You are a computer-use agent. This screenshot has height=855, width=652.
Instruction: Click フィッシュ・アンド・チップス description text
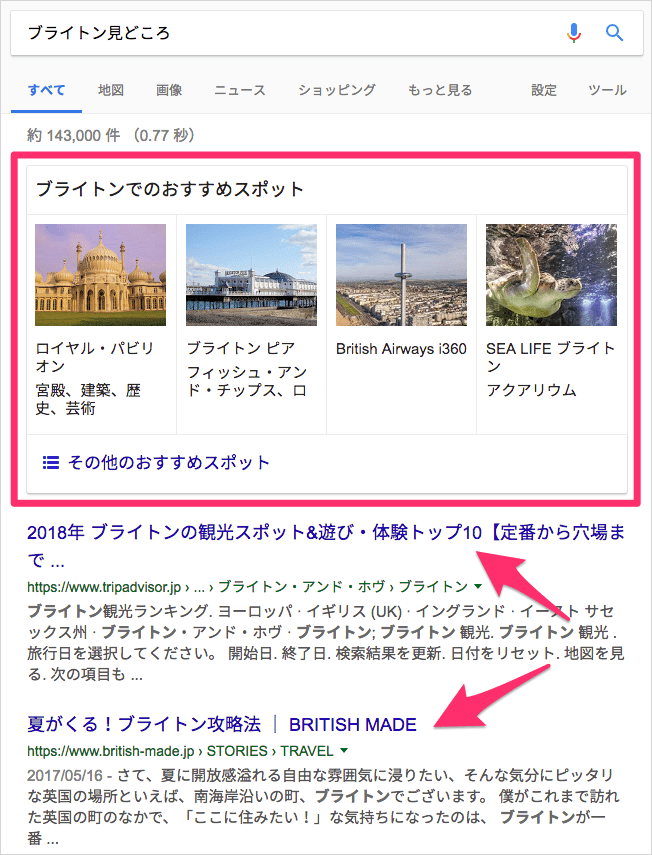[247, 382]
